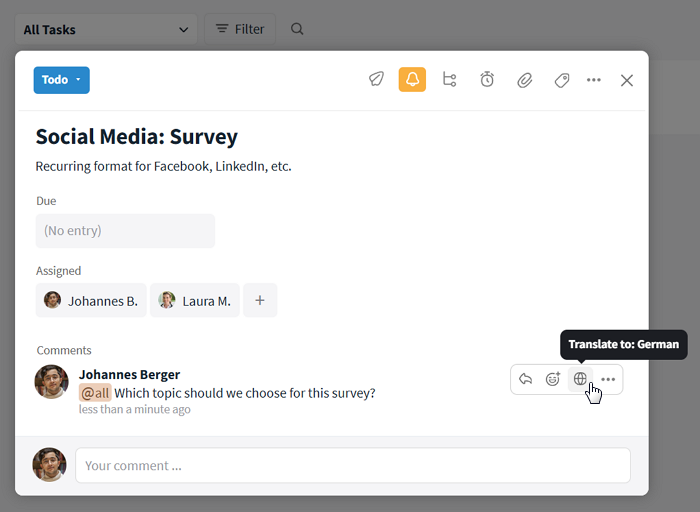Add another assignee with plus button
The height and width of the screenshot is (512, 700).
(260, 300)
